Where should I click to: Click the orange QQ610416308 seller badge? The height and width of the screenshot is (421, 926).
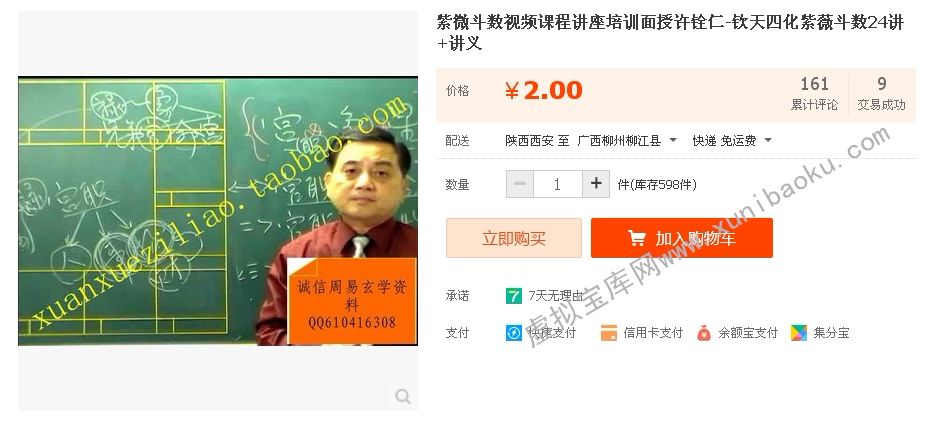[x=352, y=301]
